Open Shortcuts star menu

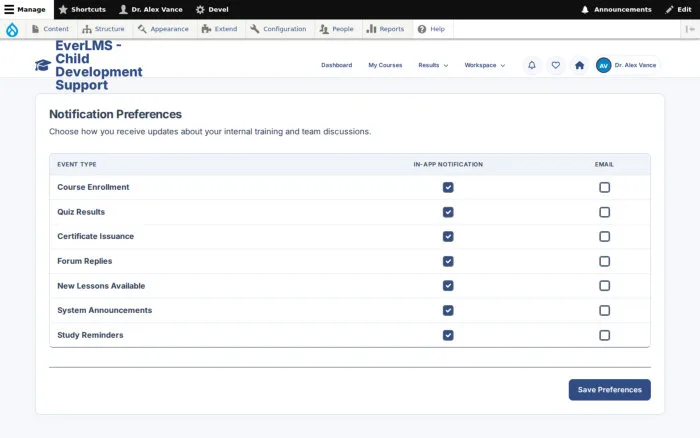coord(82,9)
